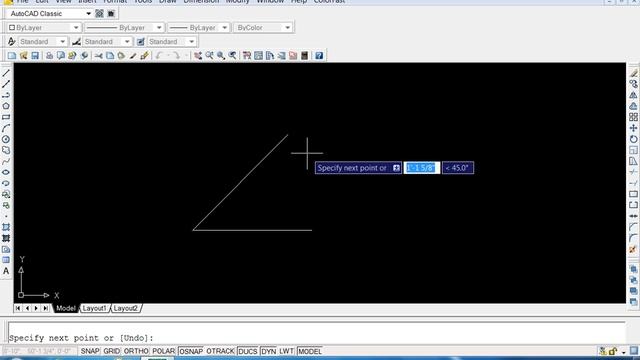The width and height of the screenshot is (640, 360).
Task: Open the ByColor plot style dropdown
Action: 288,28
